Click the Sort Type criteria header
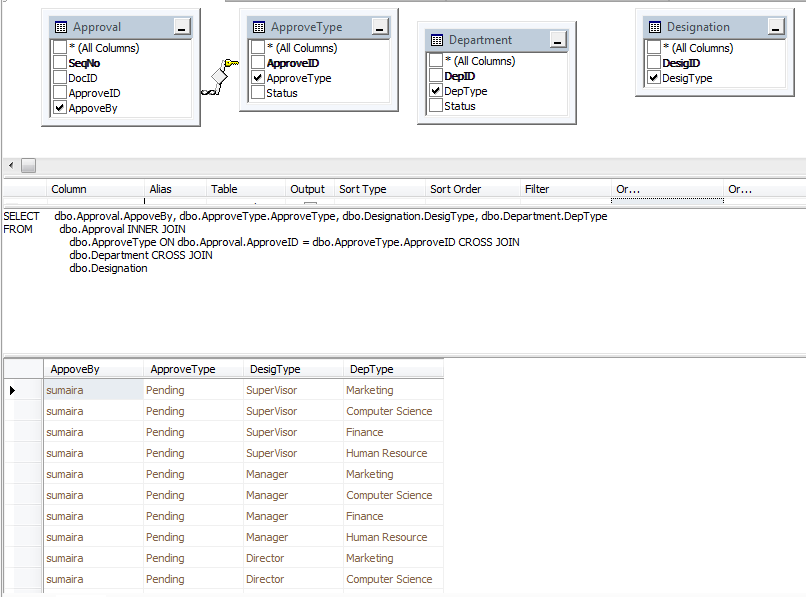 click(x=380, y=189)
